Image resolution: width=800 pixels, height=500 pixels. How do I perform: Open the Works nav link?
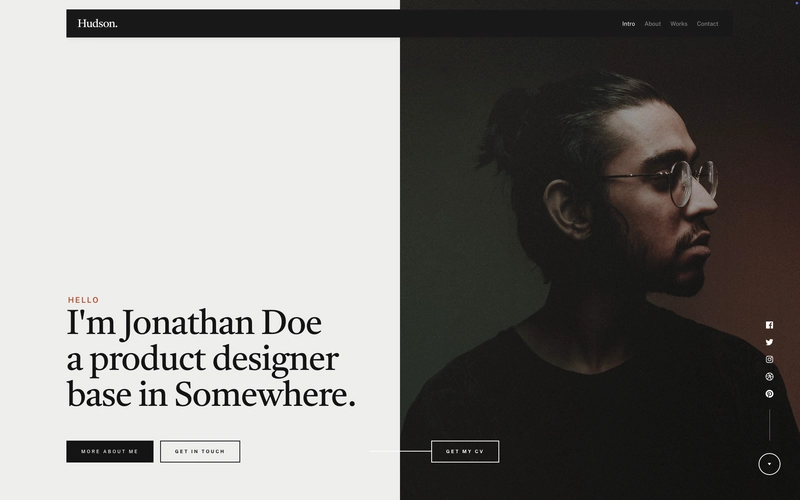tap(679, 24)
